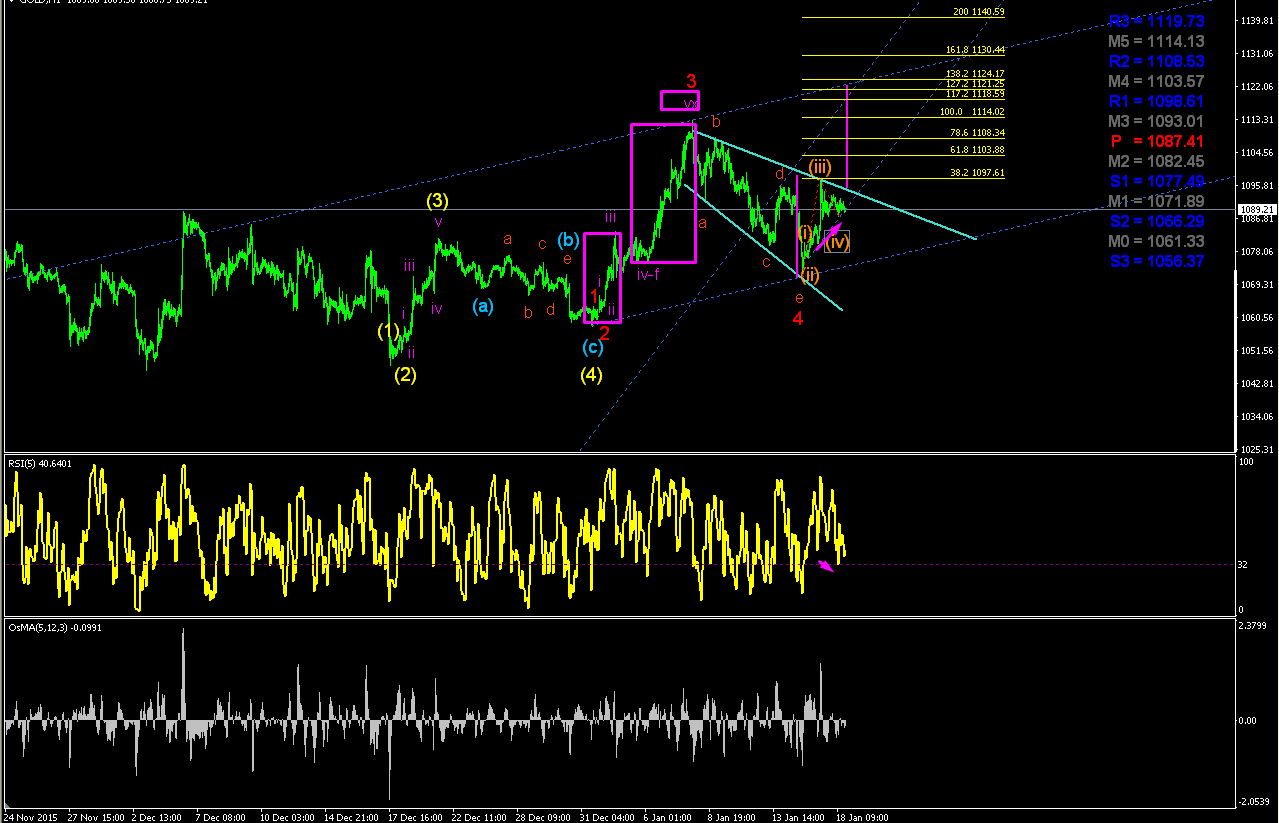Click the 138.2 1124.17 Fibonacci level label
Viewport: 1279px width, 823px height.
coord(975,73)
